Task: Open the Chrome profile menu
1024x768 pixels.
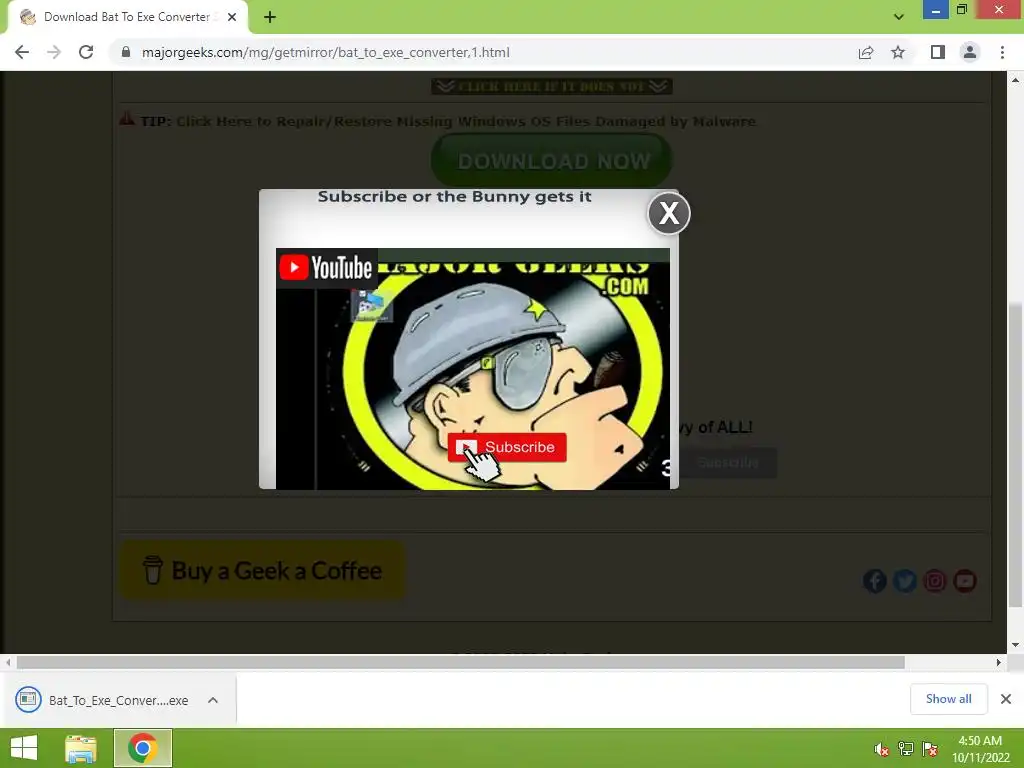Action: point(970,52)
